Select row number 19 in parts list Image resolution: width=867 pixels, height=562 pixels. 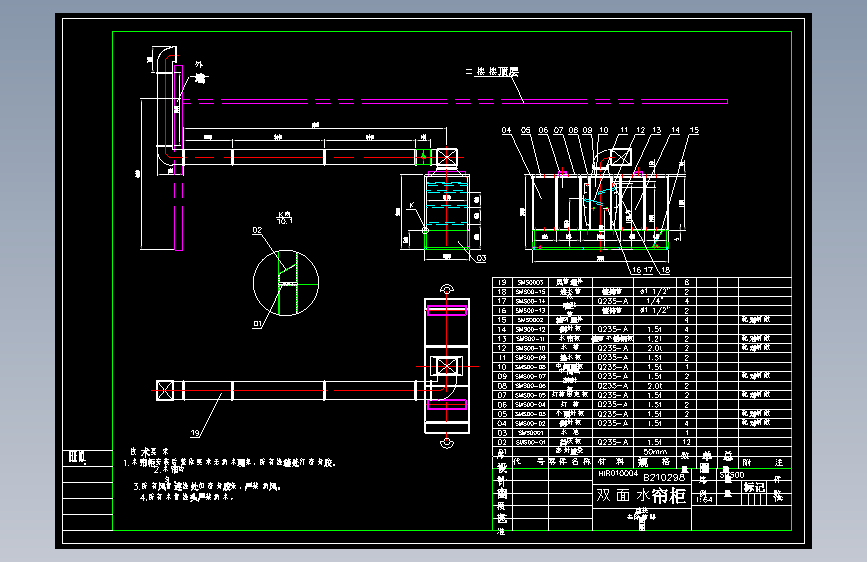click(502, 282)
